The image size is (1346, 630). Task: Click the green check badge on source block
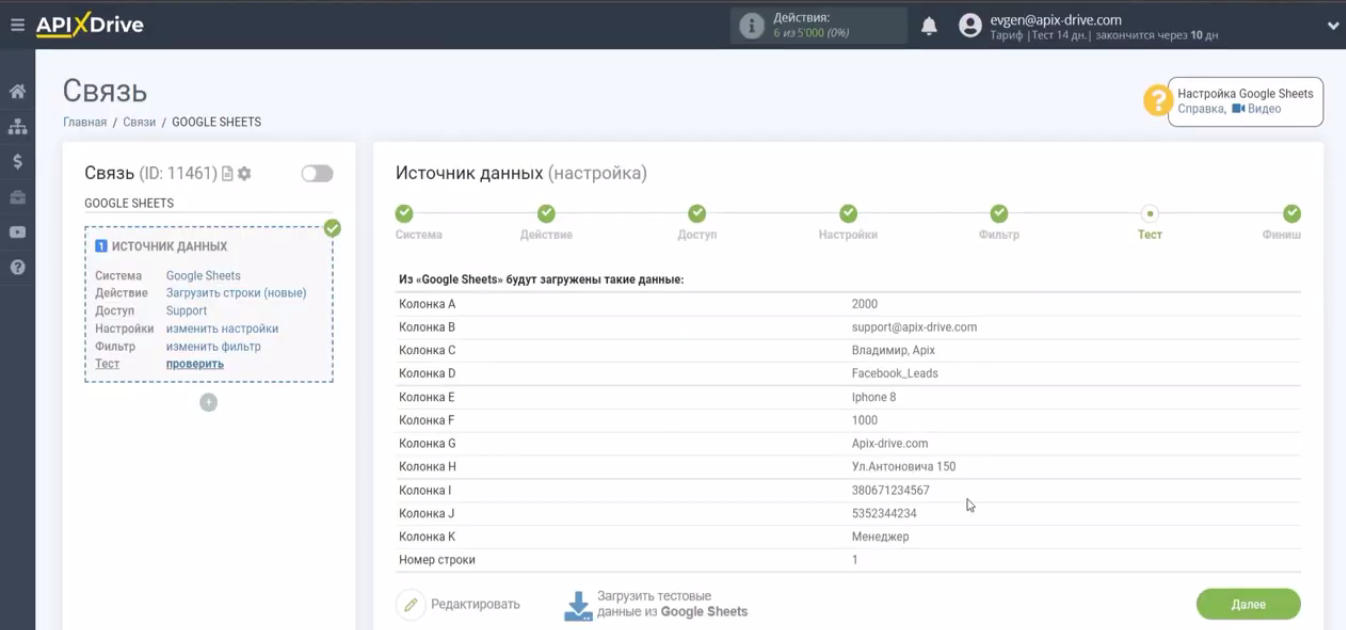(x=332, y=228)
